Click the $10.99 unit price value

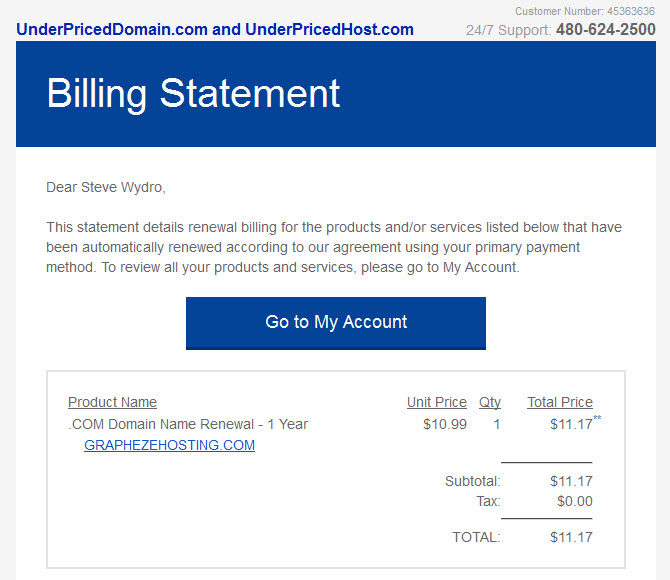click(x=445, y=424)
